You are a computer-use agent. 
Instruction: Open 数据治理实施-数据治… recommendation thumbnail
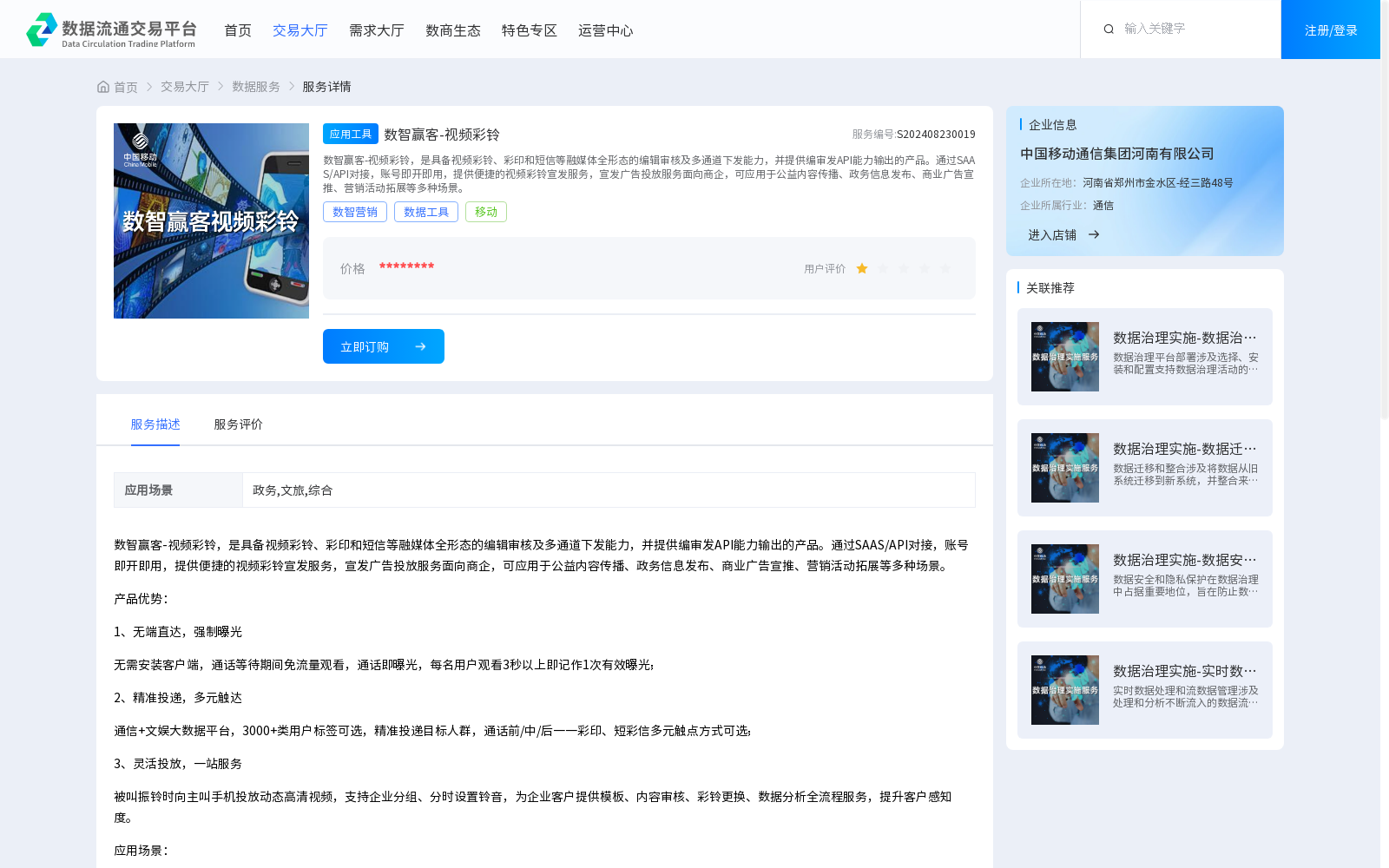pyautogui.click(x=1065, y=357)
